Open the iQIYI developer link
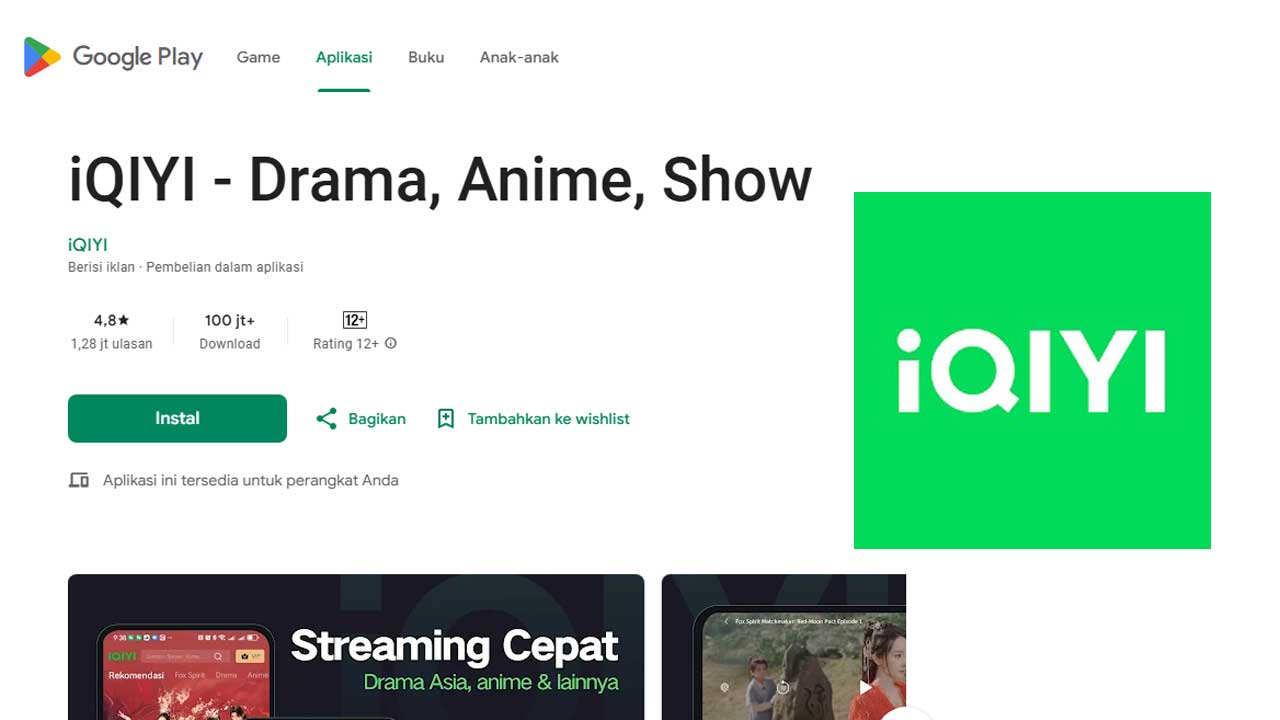The height and width of the screenshot is (720, 1280). click(x=88, y=245)
